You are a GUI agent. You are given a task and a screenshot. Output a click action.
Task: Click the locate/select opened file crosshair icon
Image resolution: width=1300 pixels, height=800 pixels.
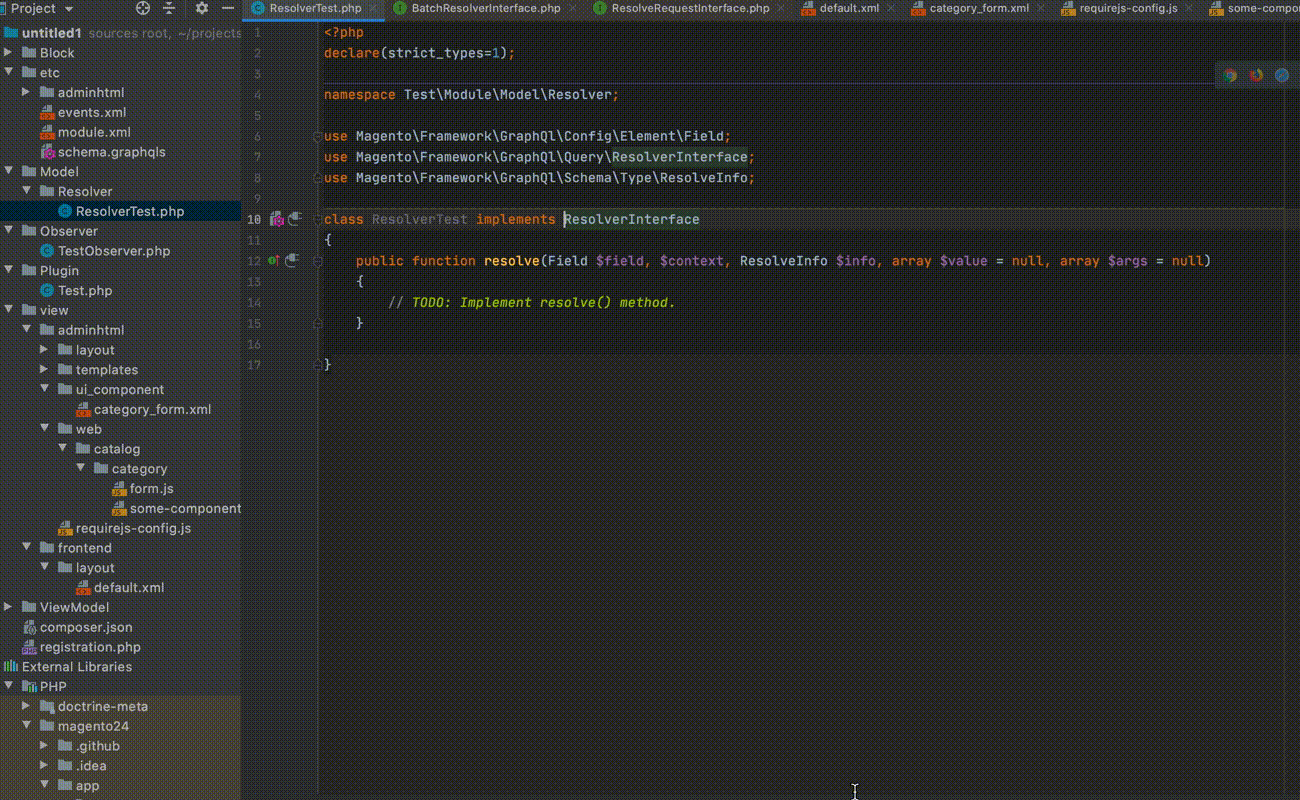coord(142,8)
